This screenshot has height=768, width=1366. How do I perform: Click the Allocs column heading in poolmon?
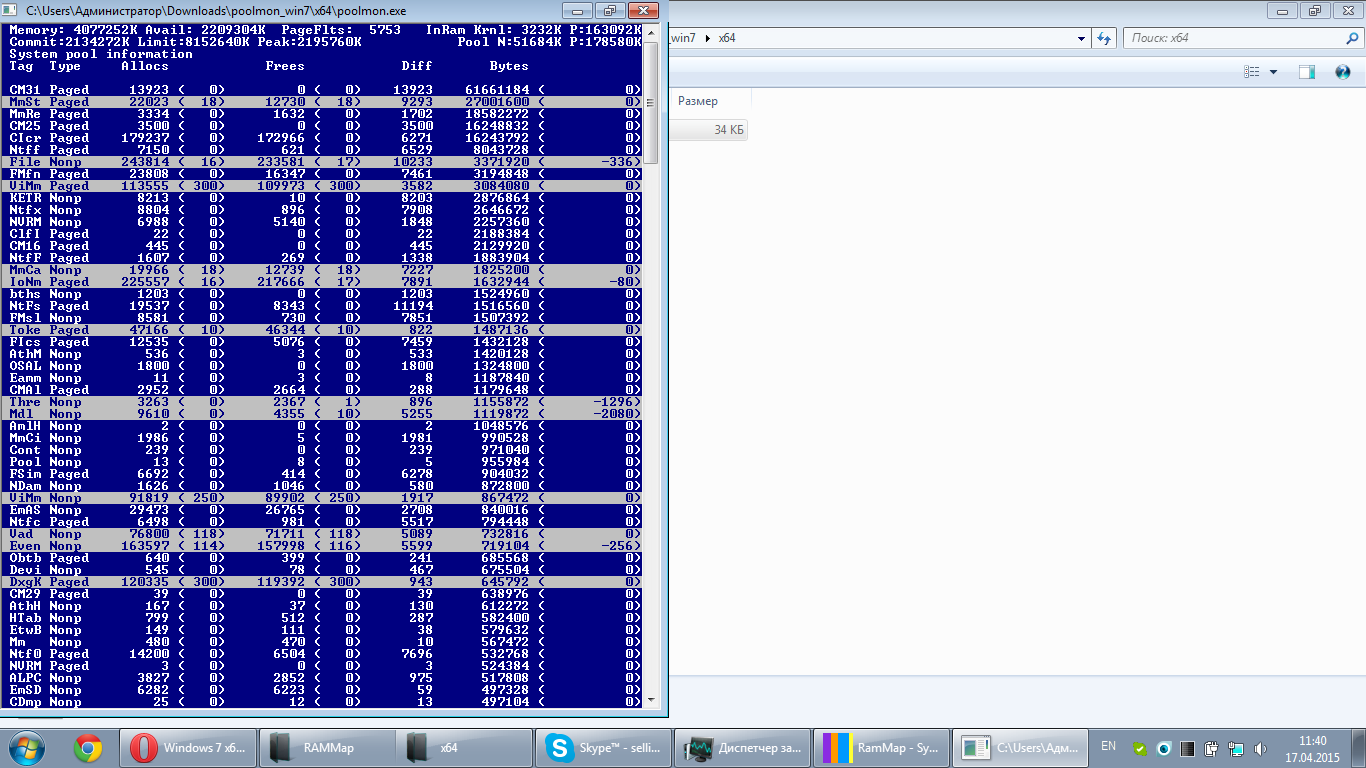(x=145, y=66)
